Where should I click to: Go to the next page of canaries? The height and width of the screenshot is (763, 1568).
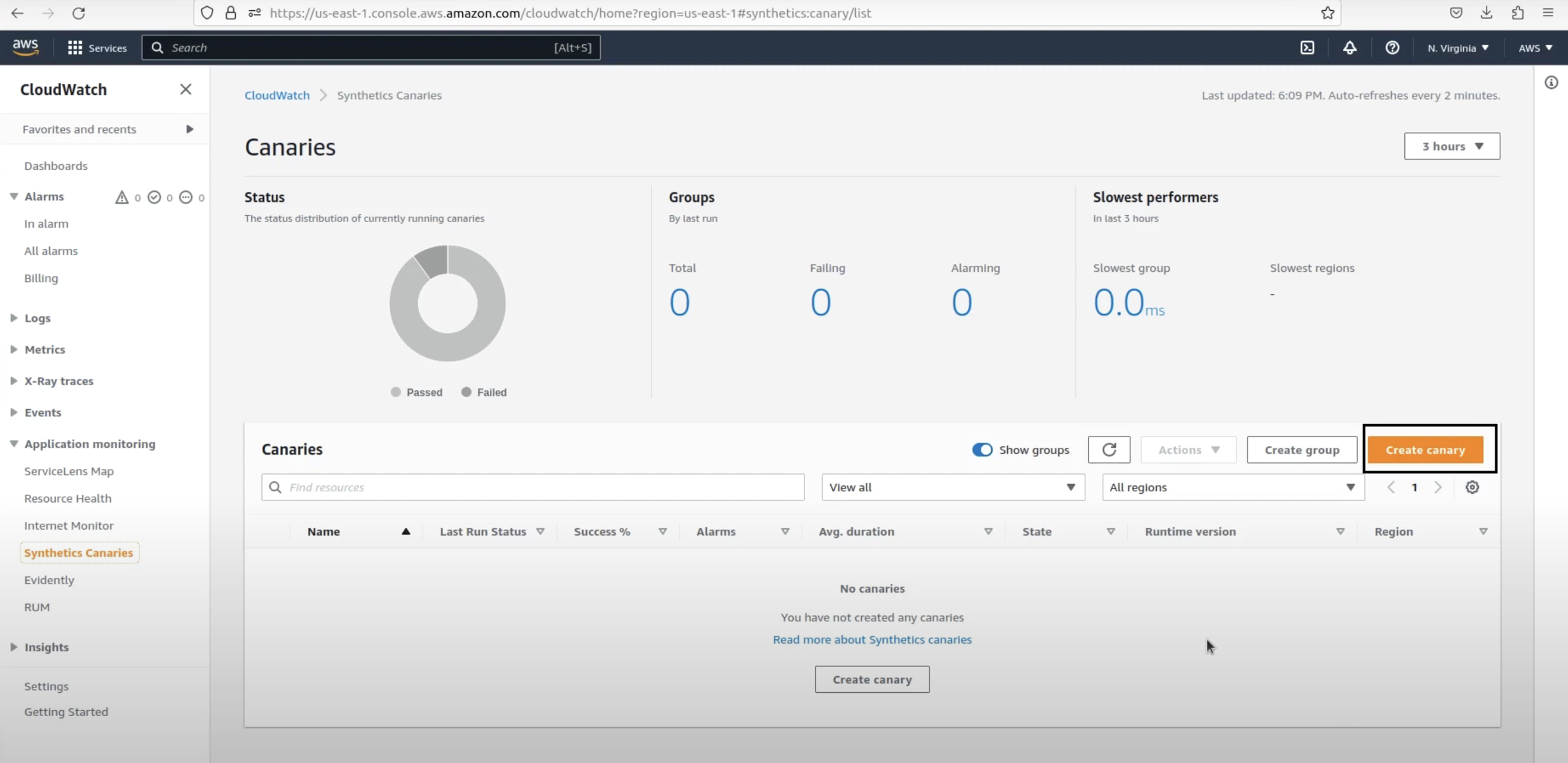coord(1438,487)
